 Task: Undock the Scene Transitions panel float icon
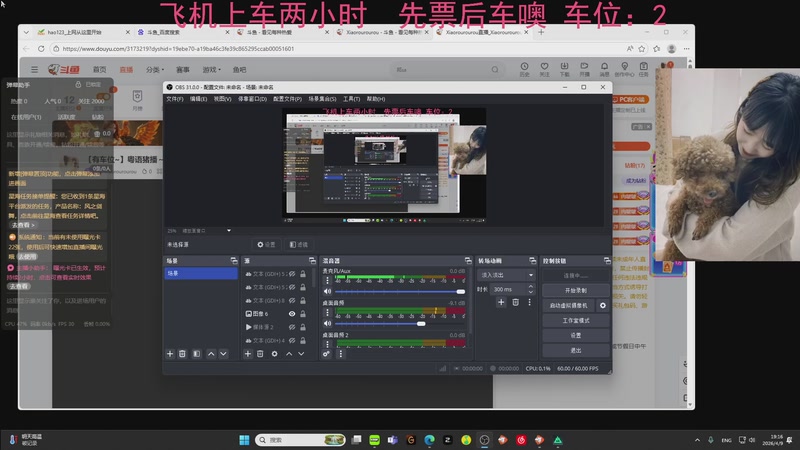point(533,261)
